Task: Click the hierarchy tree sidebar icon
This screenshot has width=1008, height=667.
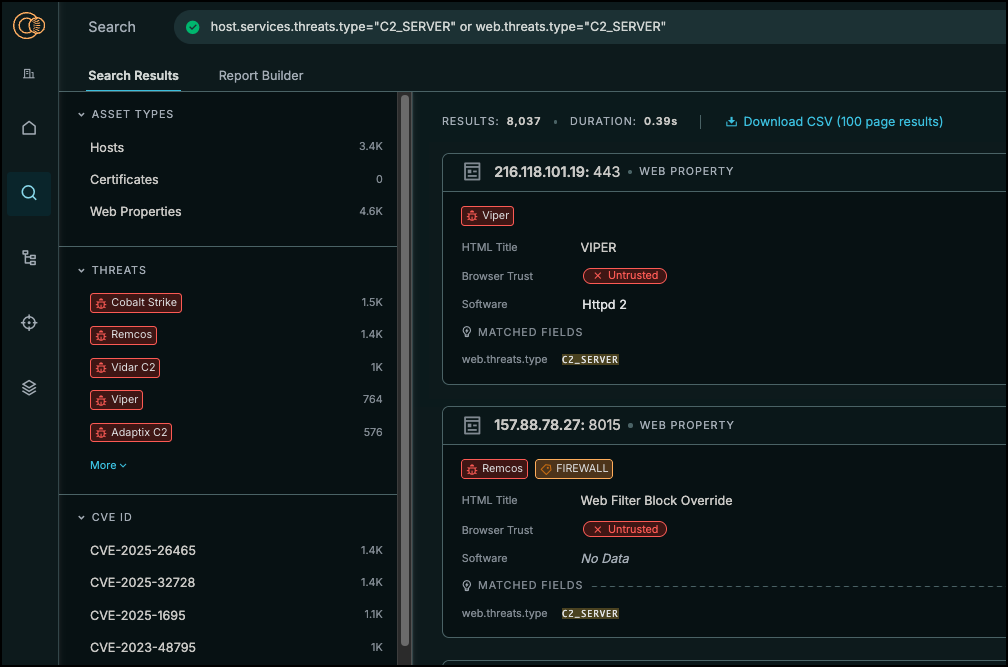Action: point(29,258)
